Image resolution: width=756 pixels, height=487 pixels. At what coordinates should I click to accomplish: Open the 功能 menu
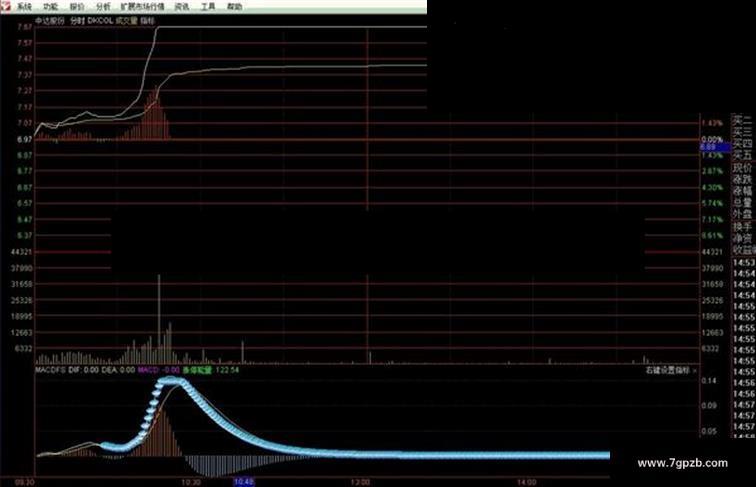[51, 7]
